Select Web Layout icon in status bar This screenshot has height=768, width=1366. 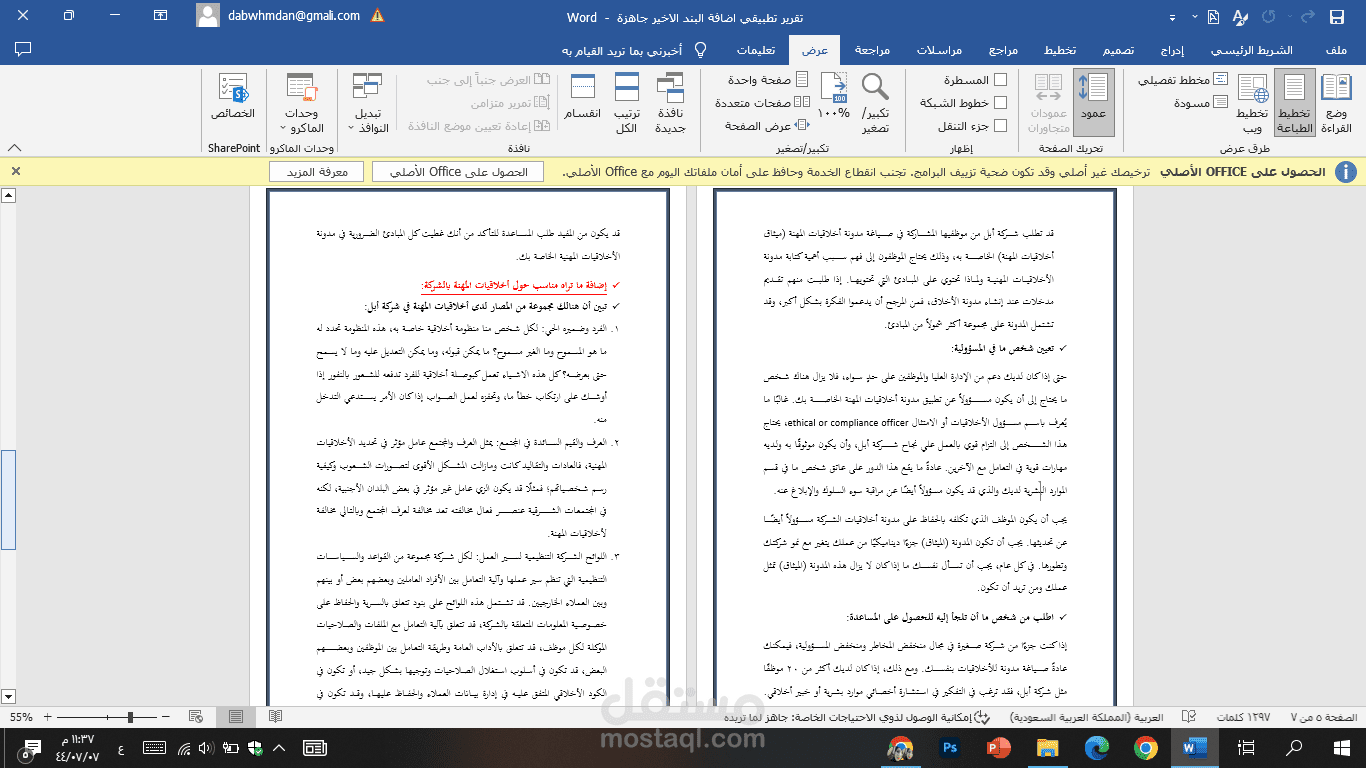(x=198, y=717)
